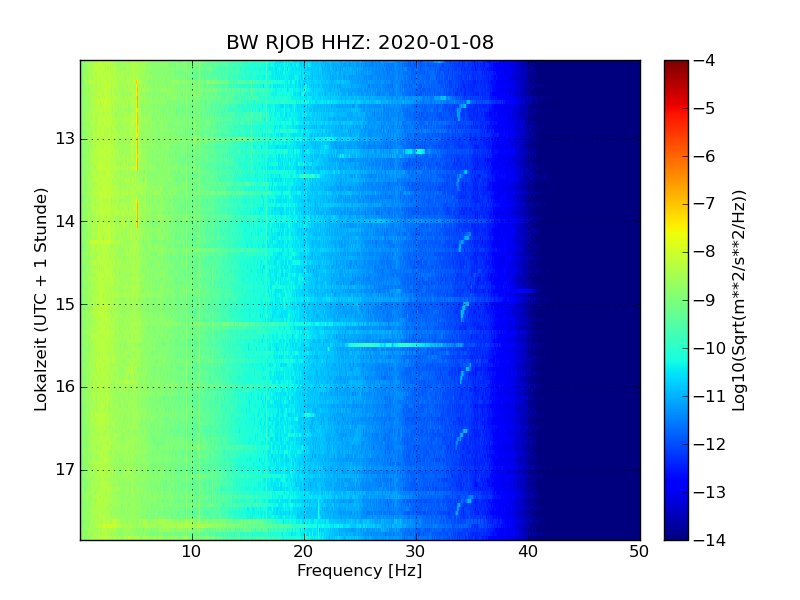
Task: Click the y-axis tick label '13'
Action: click(x=65, y=139)
